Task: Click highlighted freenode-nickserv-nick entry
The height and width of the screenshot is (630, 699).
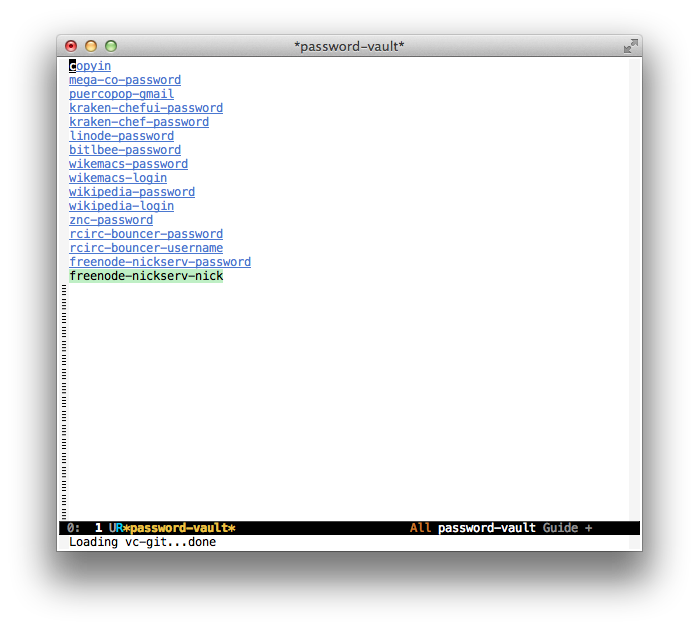Action: tap(146, 276)
